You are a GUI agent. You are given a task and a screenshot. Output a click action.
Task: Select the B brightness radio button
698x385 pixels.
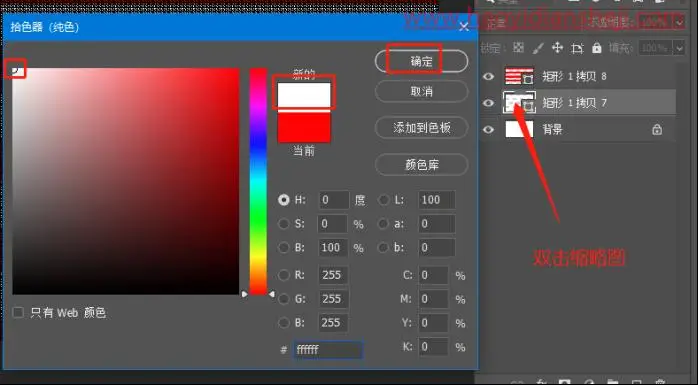pos(284,247)
